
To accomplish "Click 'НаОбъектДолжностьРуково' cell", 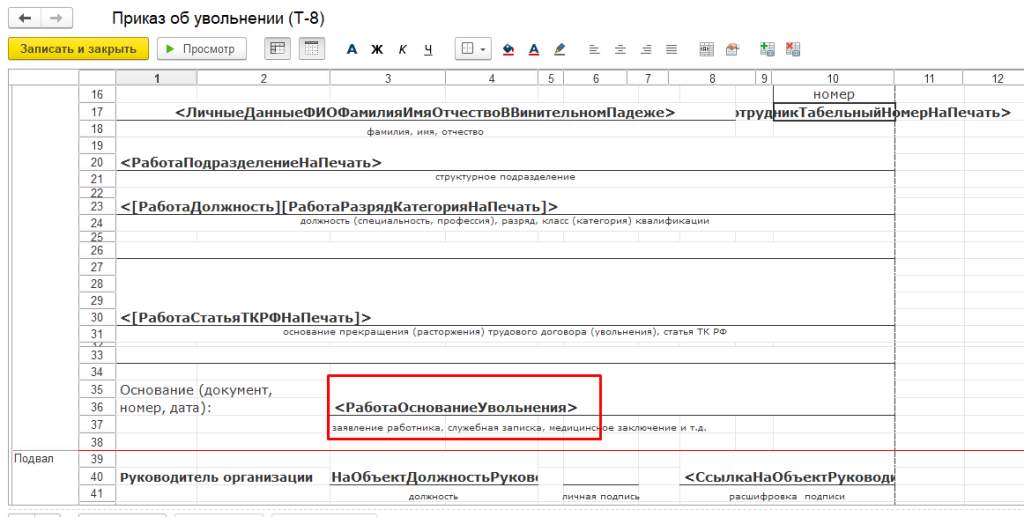I will pyautogui.click(x=434, y=477).
